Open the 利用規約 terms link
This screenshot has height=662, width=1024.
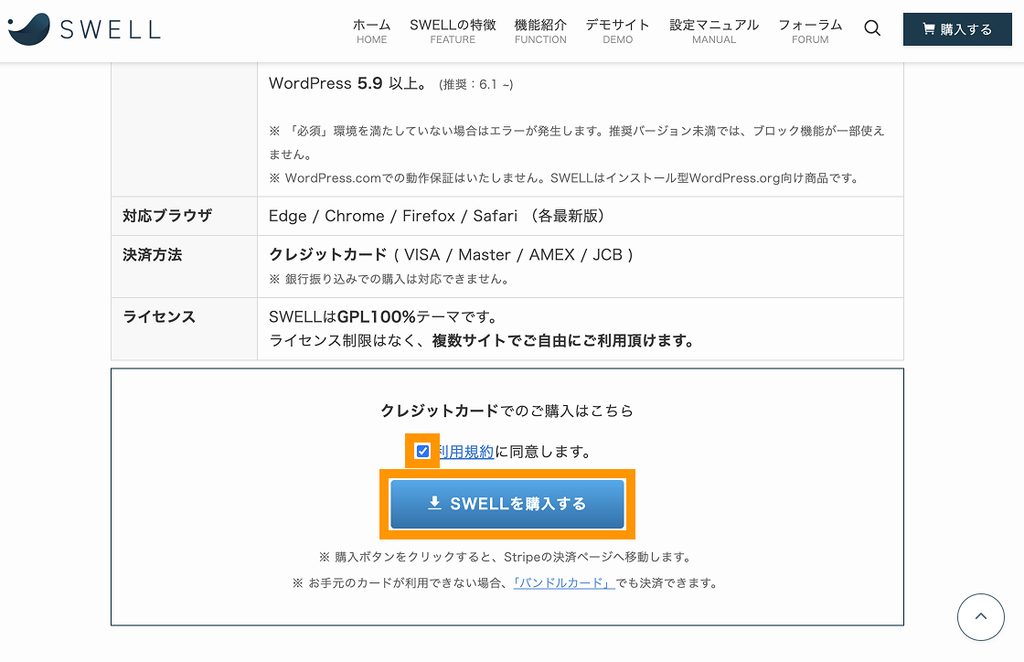466,451
